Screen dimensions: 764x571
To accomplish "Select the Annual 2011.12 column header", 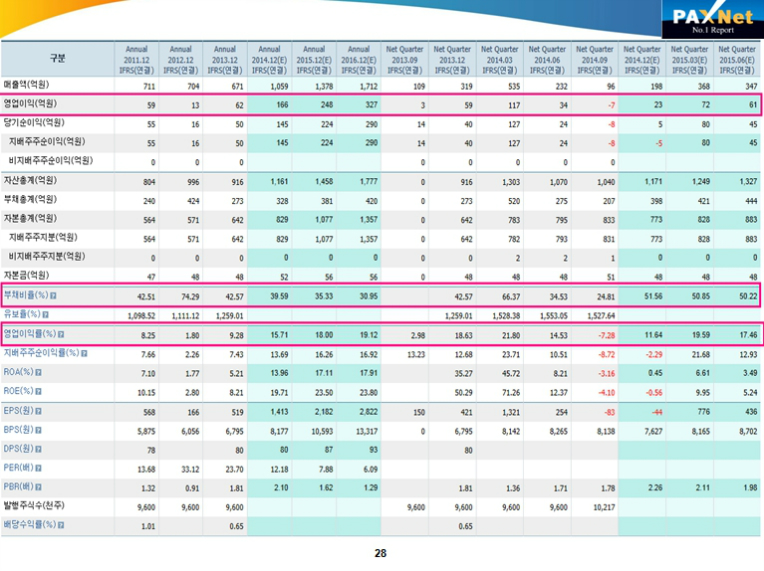I will (x=135, y=60).
